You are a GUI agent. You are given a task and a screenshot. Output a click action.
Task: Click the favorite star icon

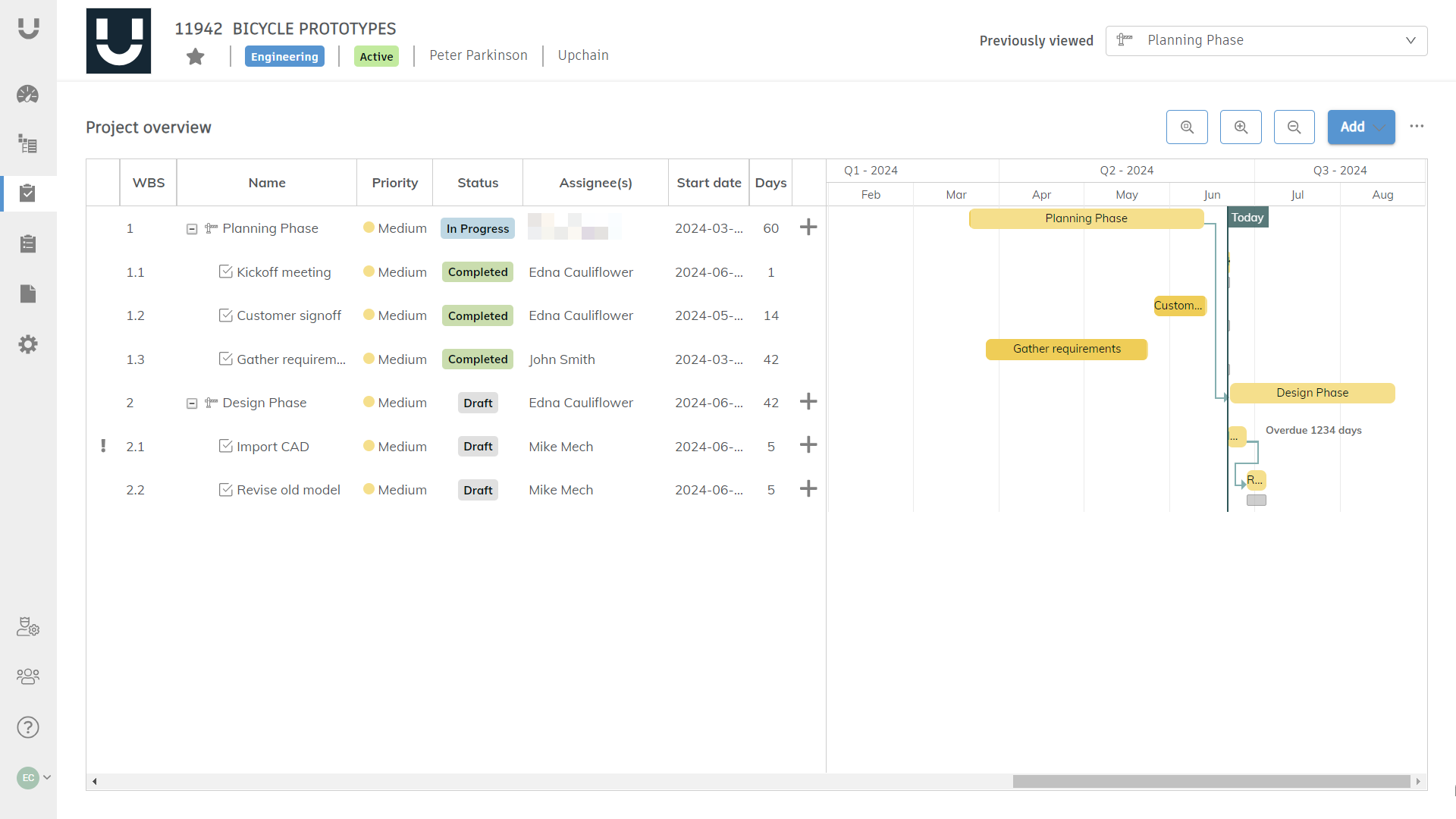[196, 56]
